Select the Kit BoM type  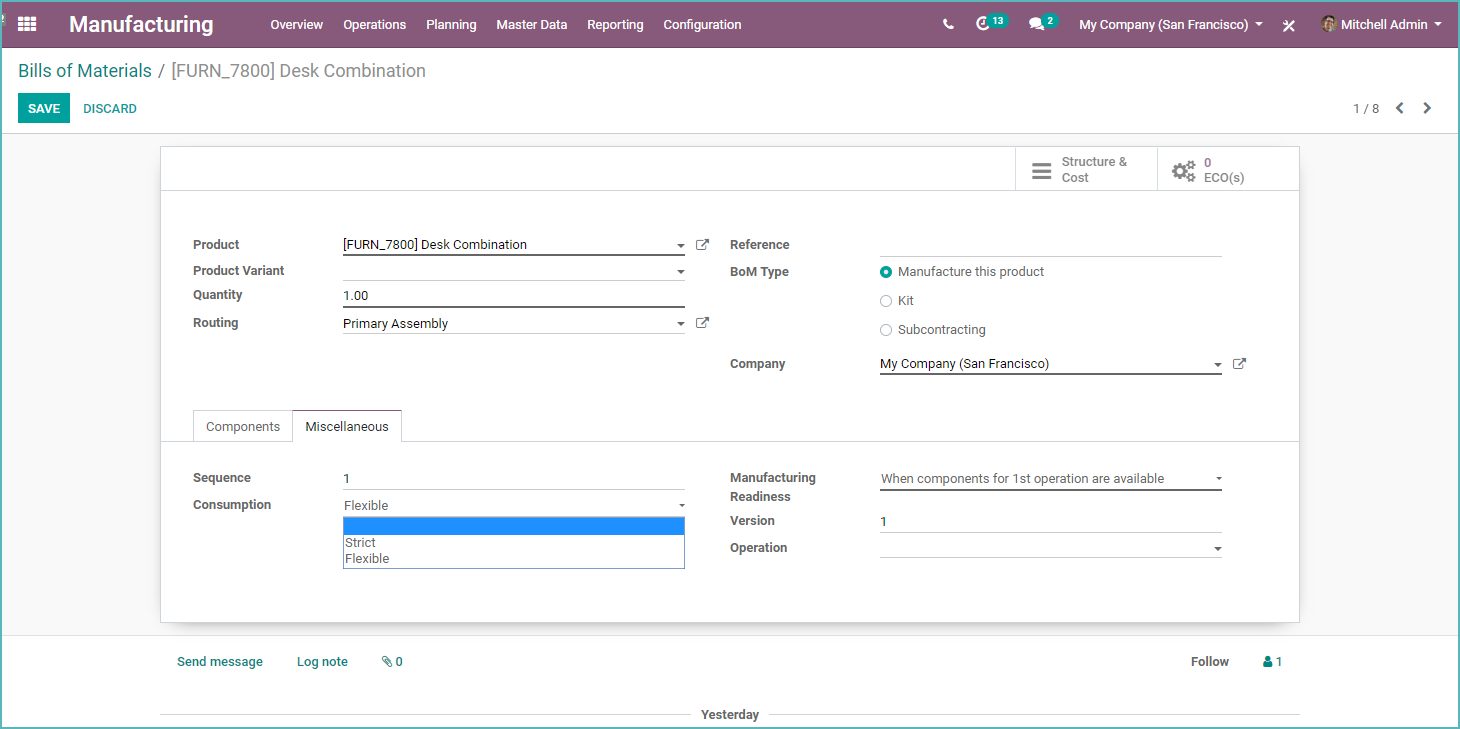(886, 300)
